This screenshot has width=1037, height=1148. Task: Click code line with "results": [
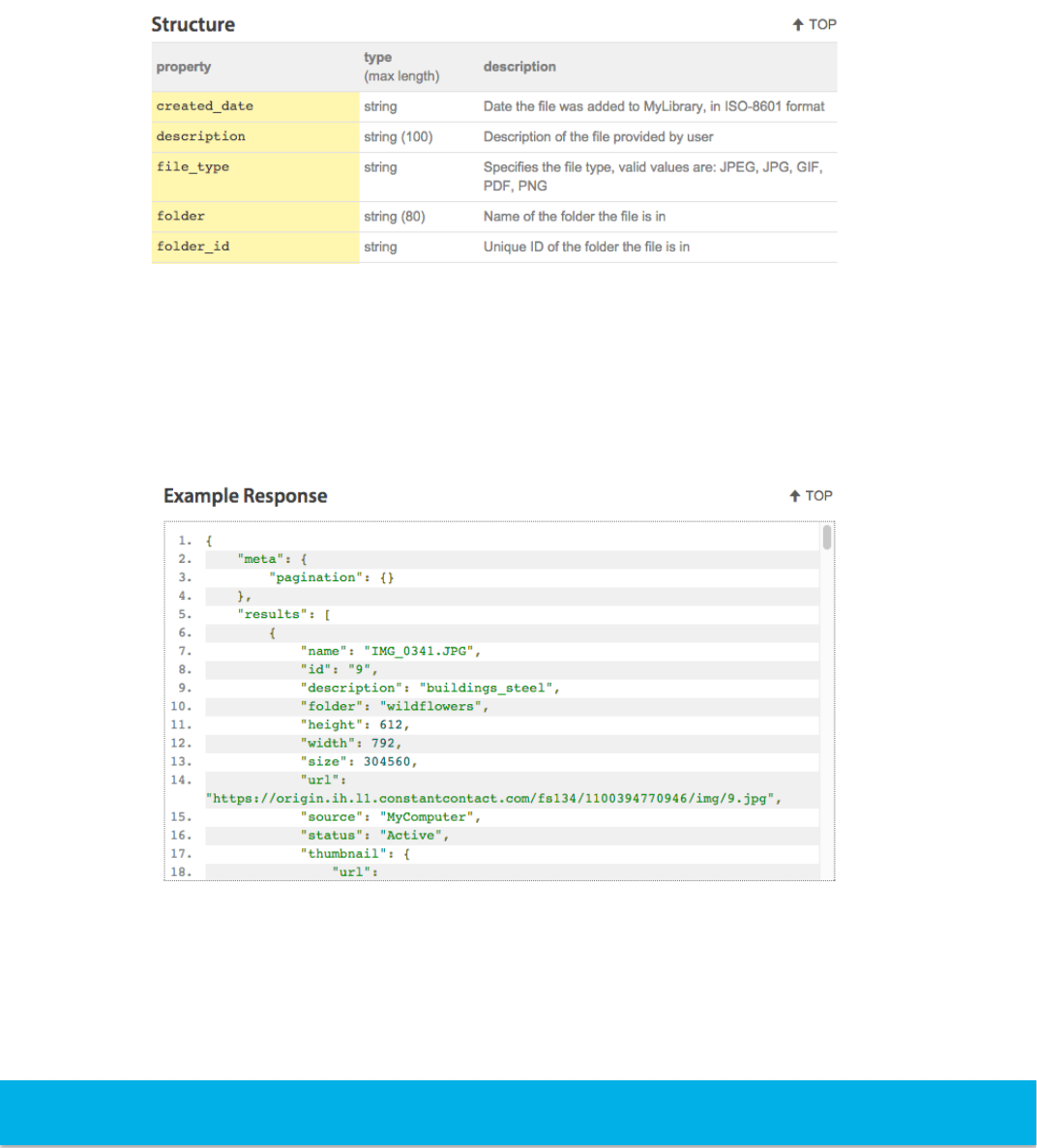(x=283, y=614)
